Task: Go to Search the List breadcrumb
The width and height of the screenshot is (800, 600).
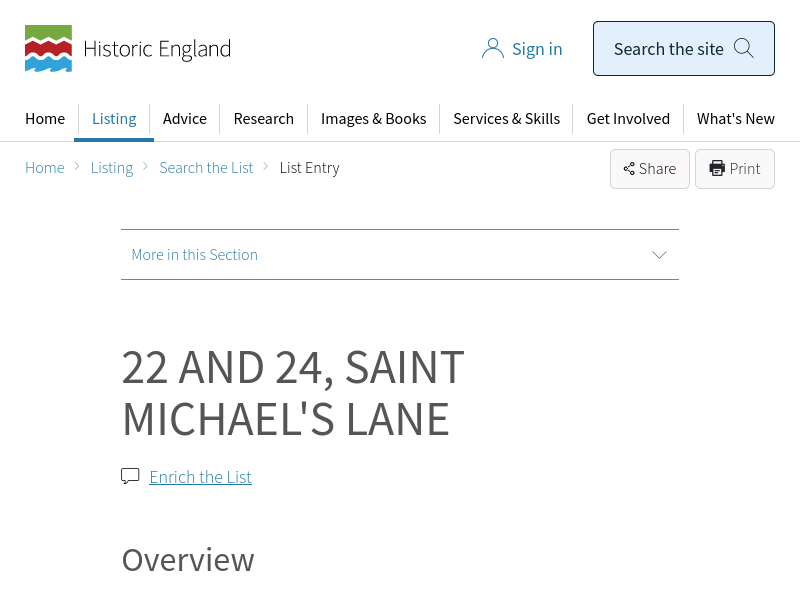Action: (x=206, y=168)
